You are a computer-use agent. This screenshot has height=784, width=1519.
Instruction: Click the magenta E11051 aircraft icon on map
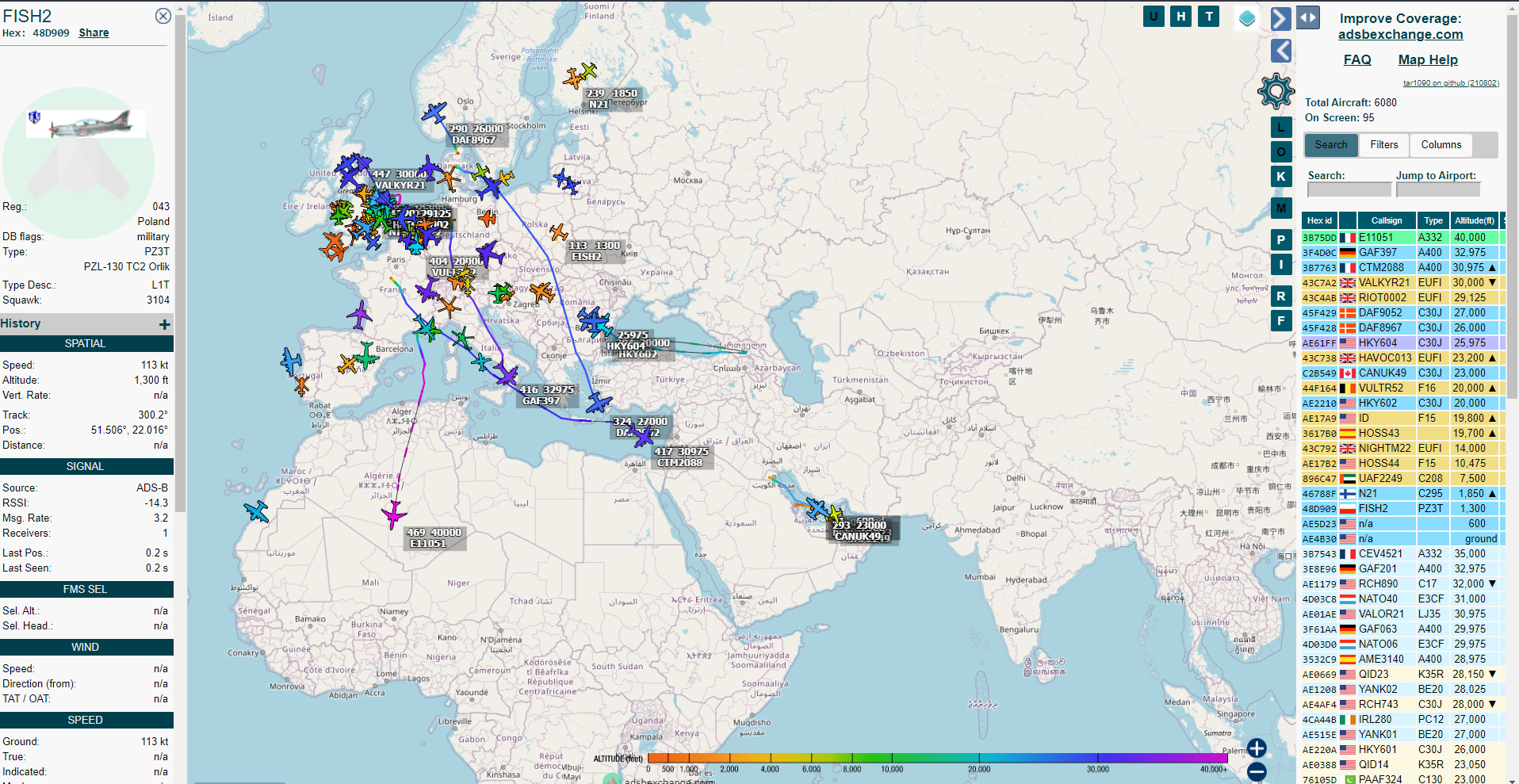pos(393,514)
